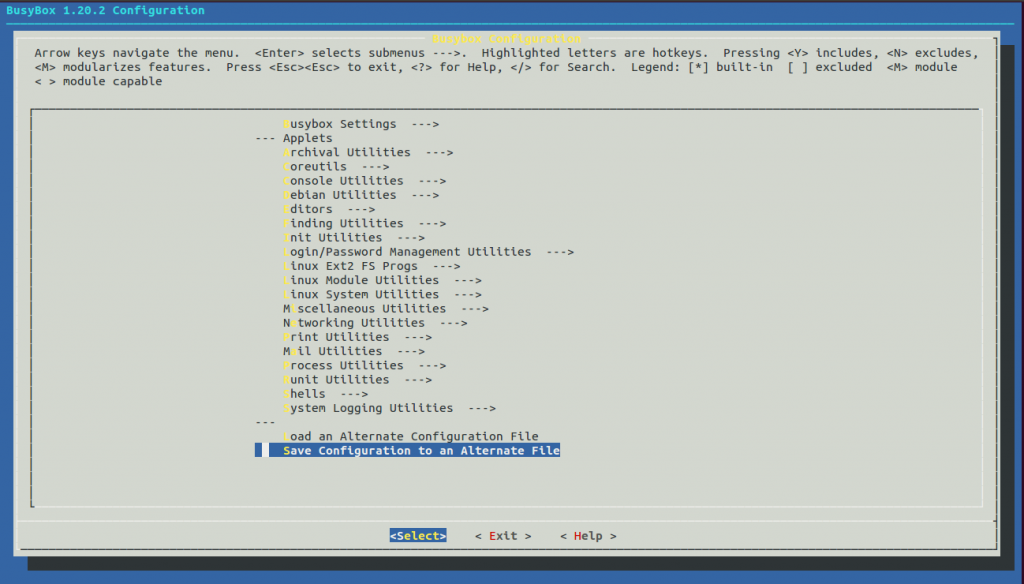Open Debian Utilities submenu

point(360,195)
